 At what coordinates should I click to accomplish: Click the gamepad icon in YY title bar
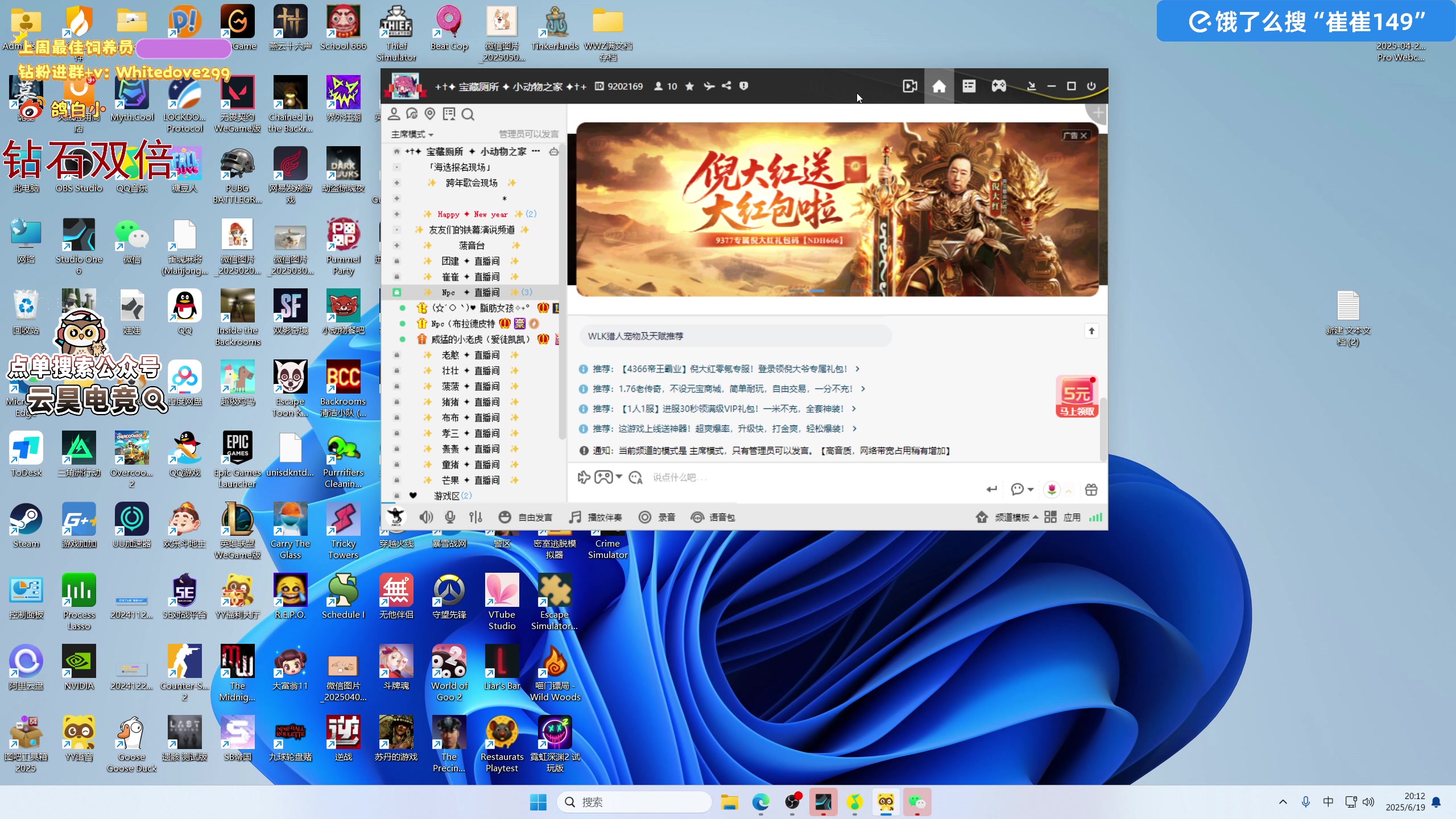999,86
